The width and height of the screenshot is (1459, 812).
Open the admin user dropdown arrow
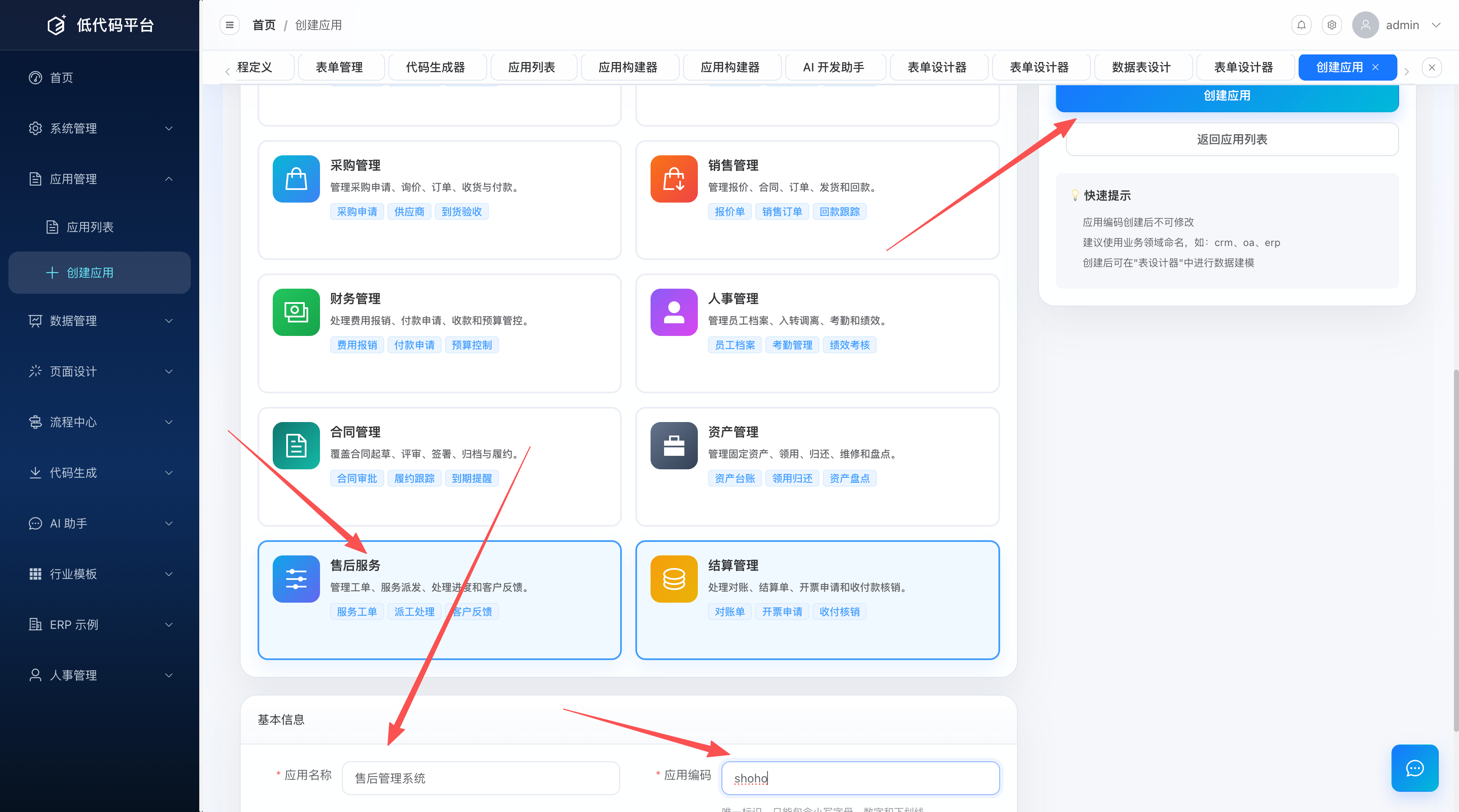1436,25
